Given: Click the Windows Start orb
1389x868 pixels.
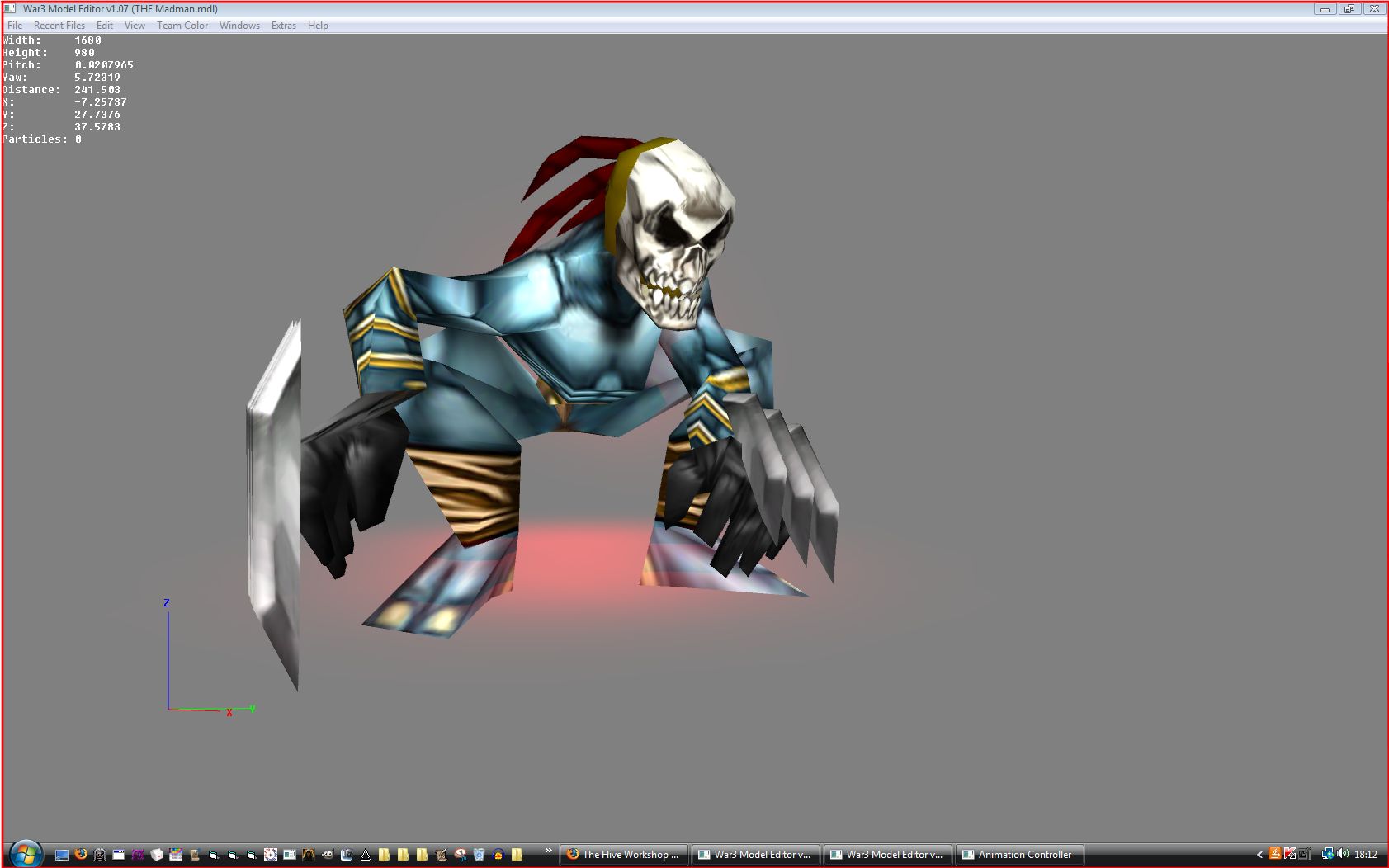Looking at the screenshot, I should [x=26, y=854].
